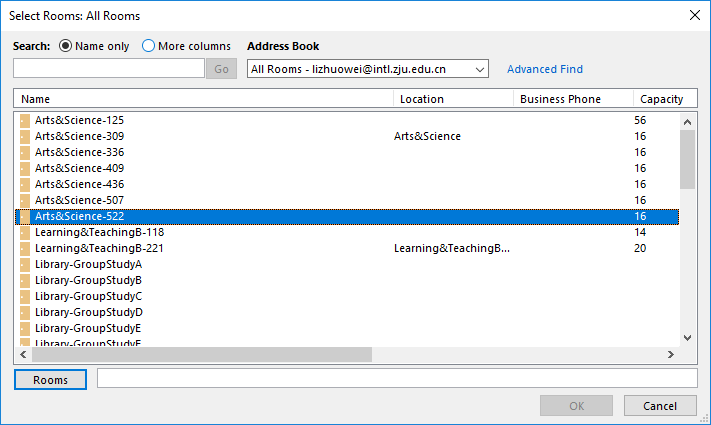Select the More columns search option

(149, 46)
